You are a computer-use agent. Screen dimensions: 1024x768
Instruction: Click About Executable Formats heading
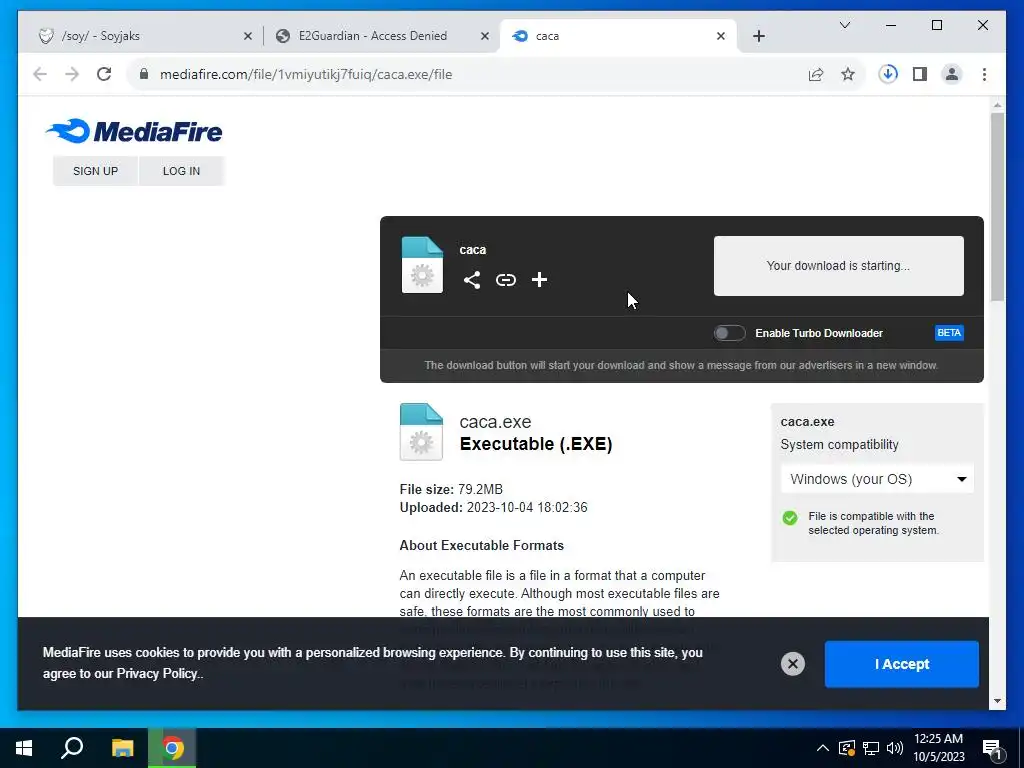[x=481, y=545]
